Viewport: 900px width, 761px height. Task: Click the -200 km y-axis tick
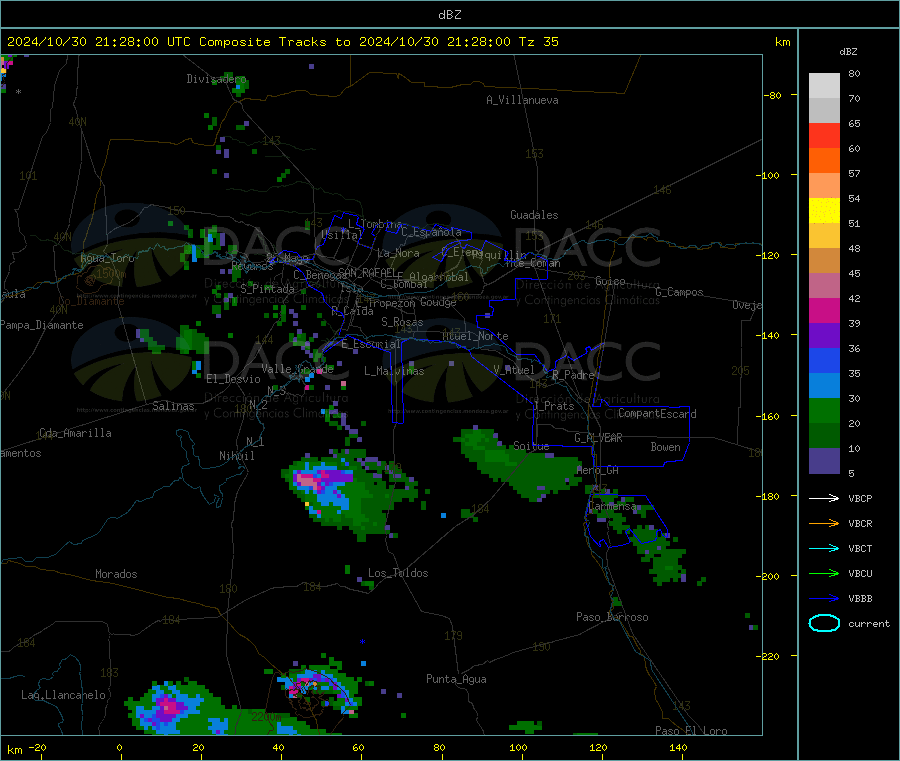click(769, 576)
